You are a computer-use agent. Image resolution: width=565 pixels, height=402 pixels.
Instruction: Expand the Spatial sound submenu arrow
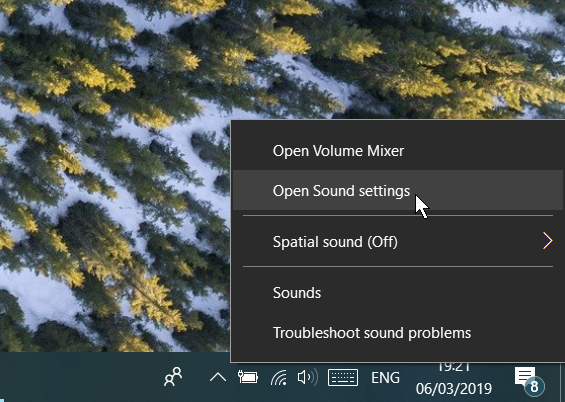547,241
